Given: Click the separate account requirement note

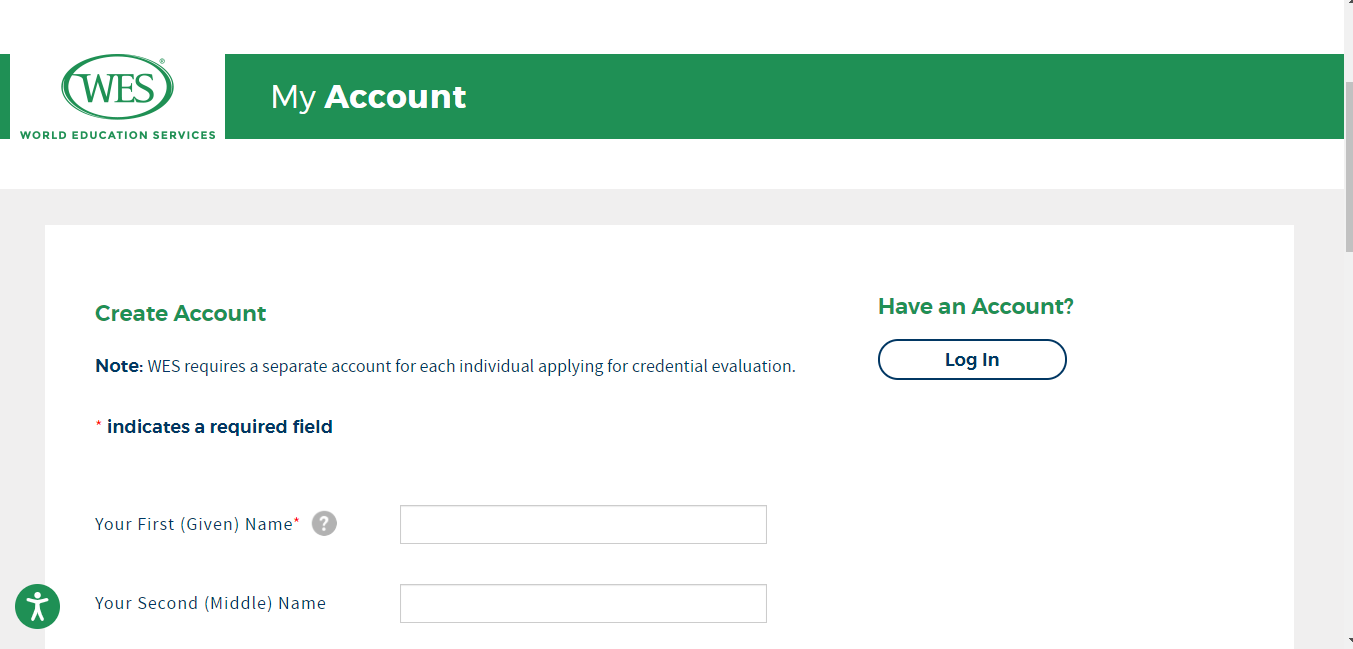Looking at the screenshot, I should coord(444,366).
